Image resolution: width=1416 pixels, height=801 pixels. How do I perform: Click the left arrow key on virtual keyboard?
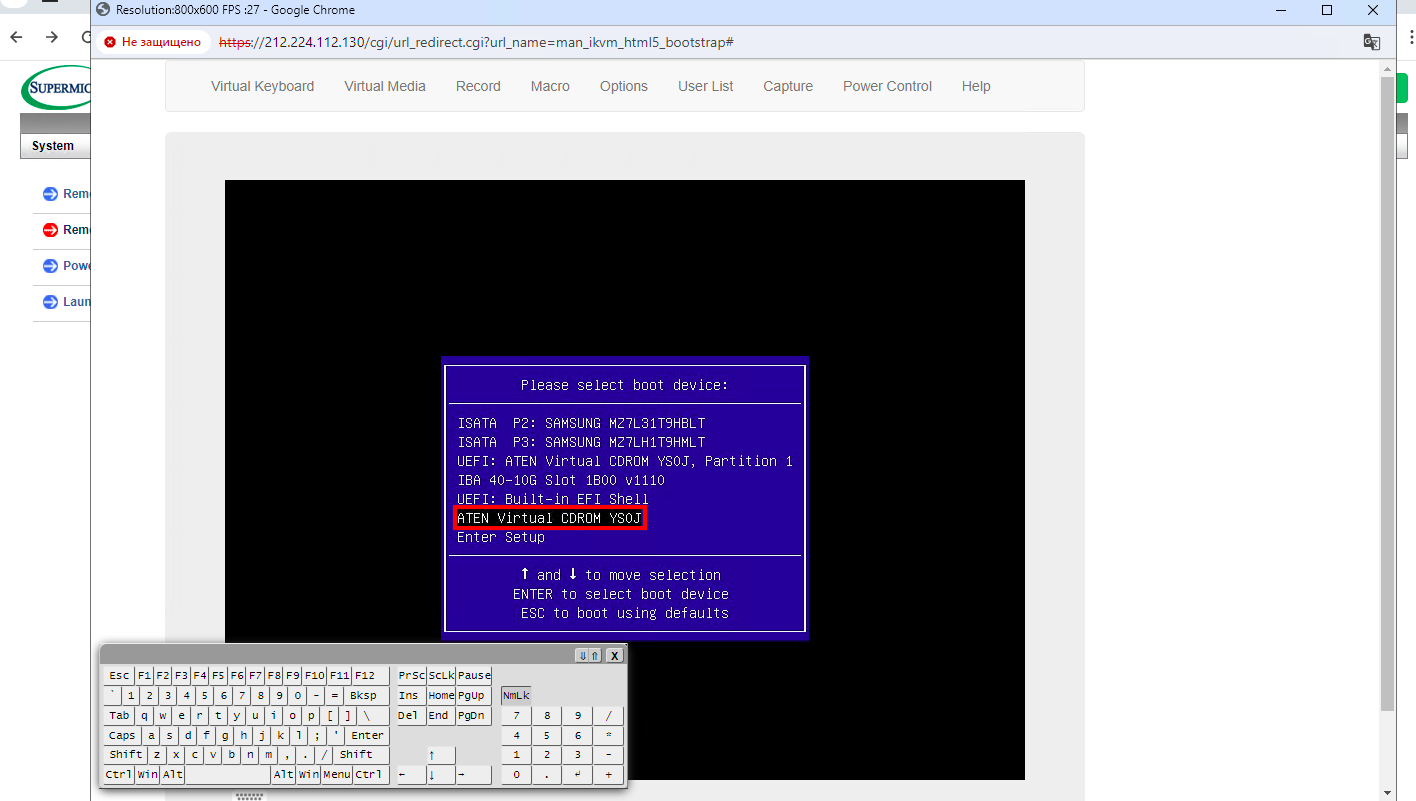coord(410,775)
